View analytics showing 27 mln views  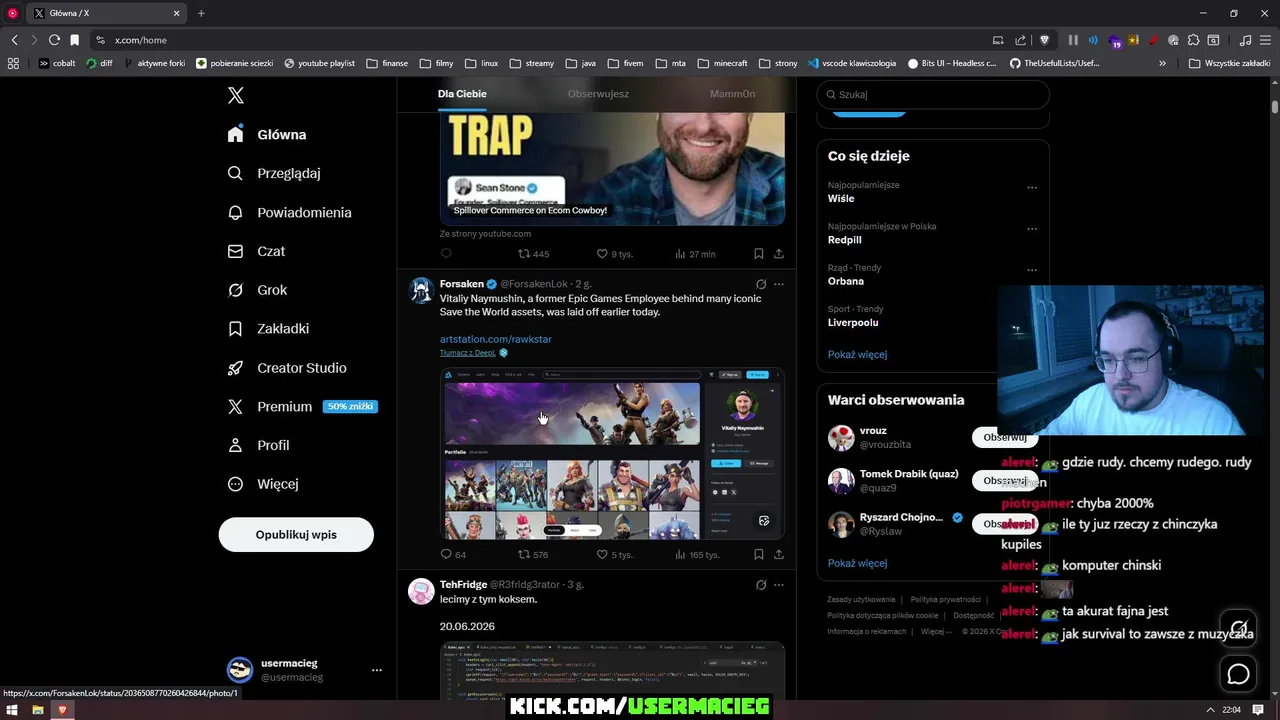(695, 254)
